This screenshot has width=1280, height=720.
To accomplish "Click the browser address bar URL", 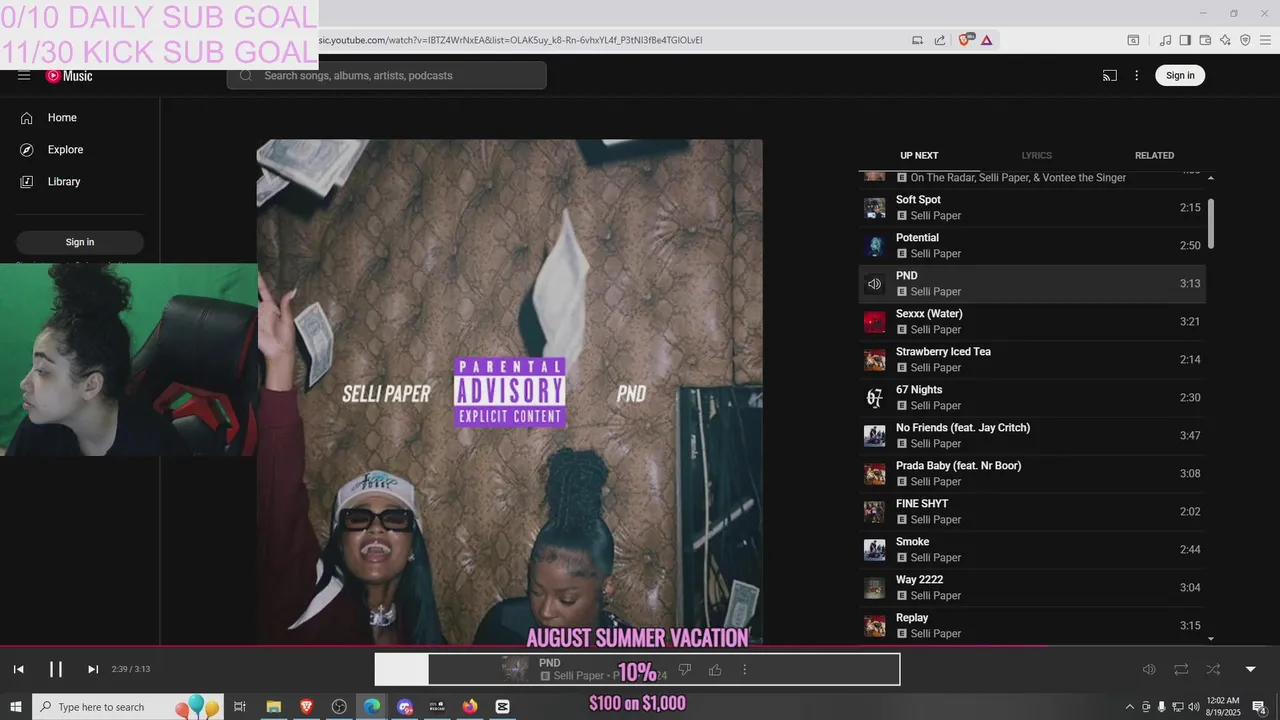I will [x=510, y=40].
